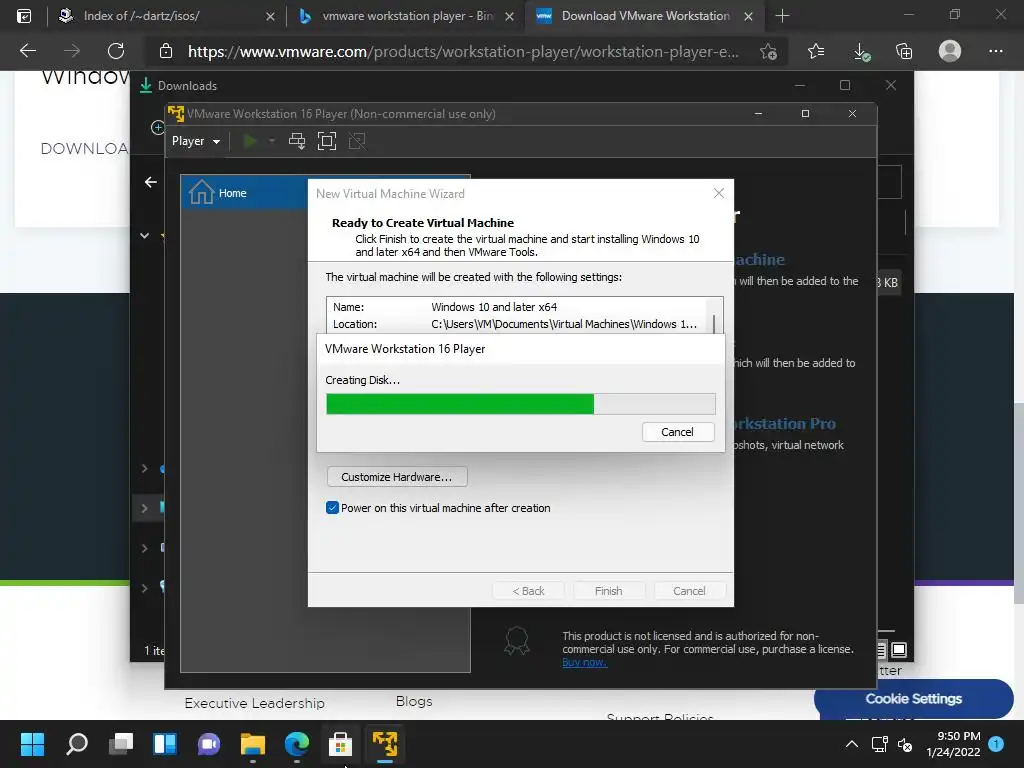Collapse the expanded tree chevron in Downloads window

coord(144,235)
